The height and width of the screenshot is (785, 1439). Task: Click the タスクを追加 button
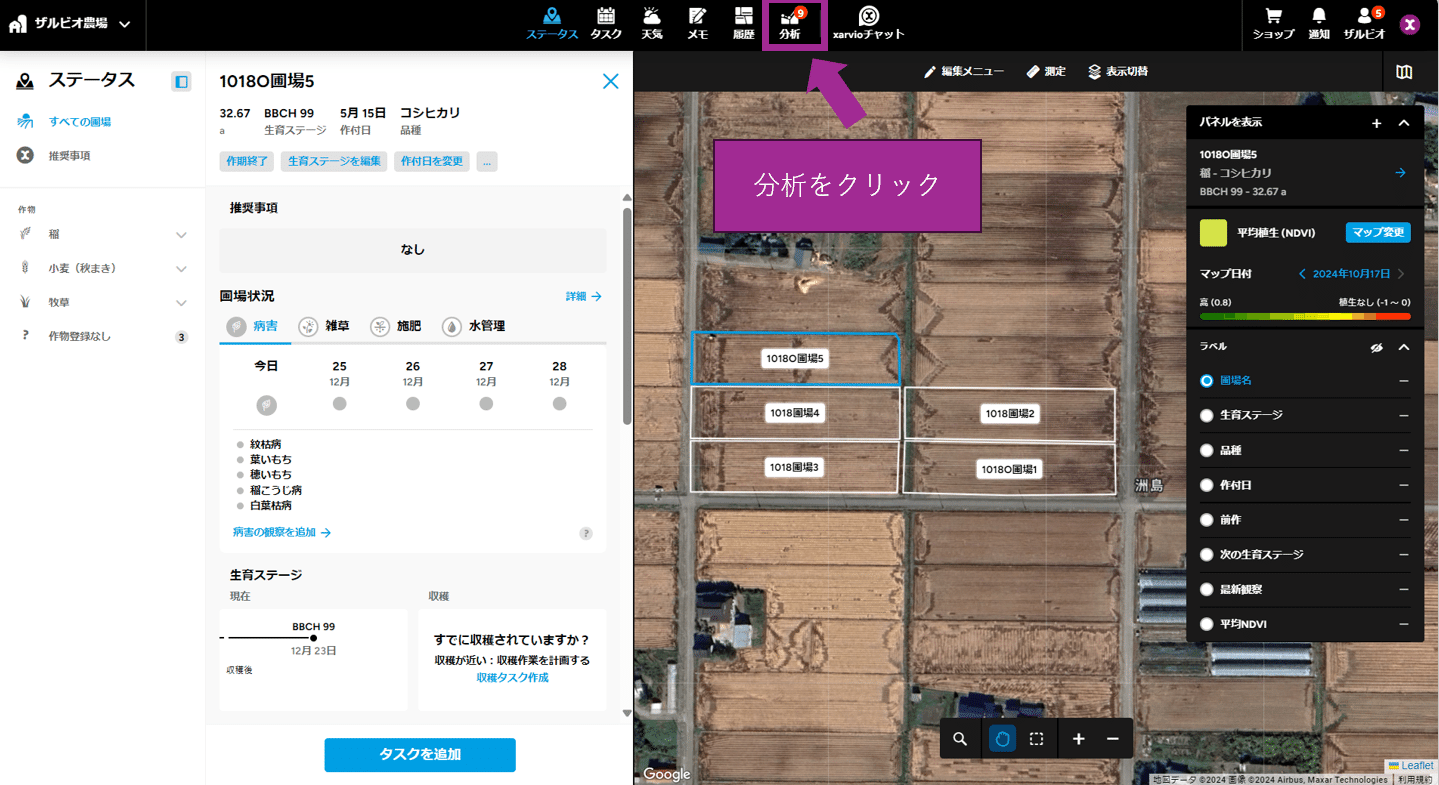(420, 755)
